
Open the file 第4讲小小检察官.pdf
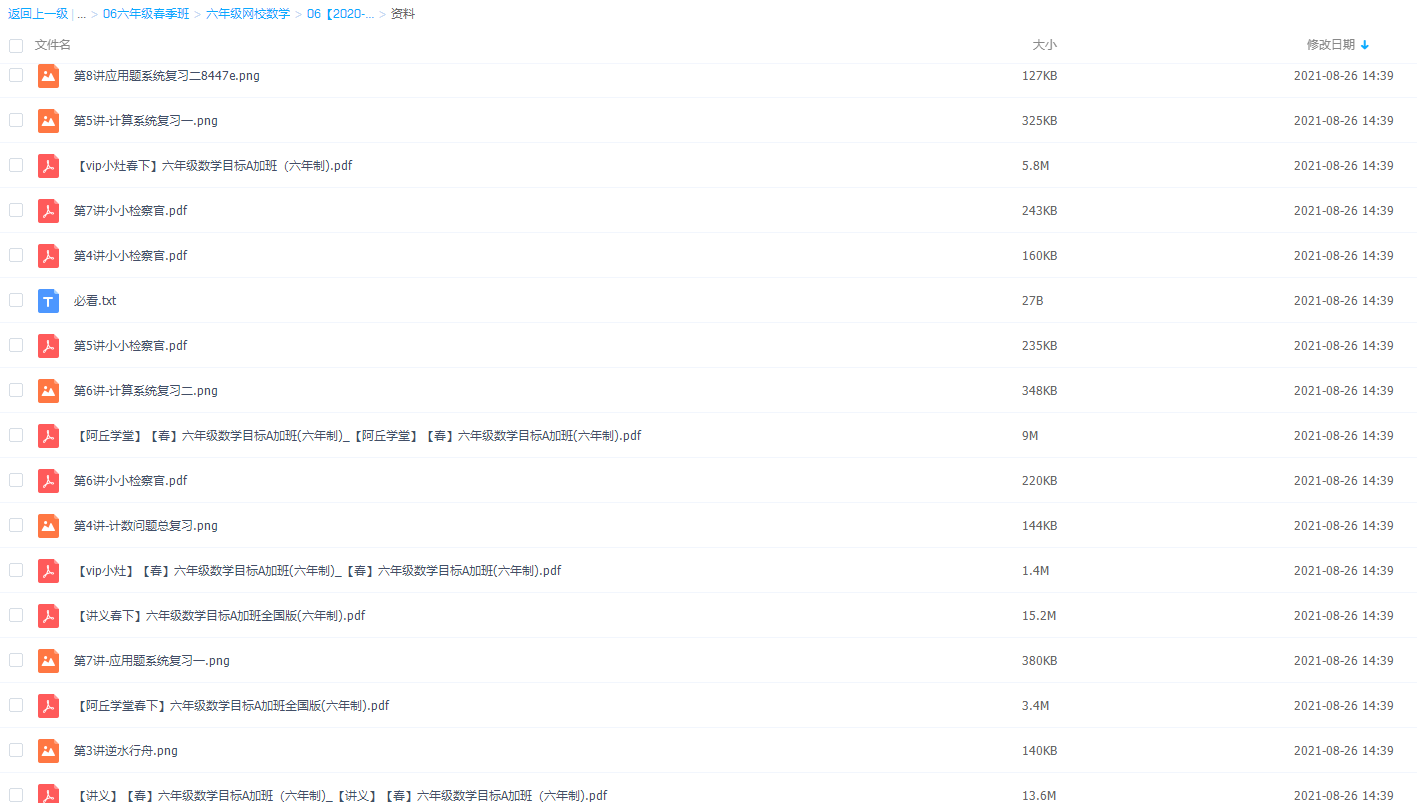pyautogui.click(x=130, y=256)
